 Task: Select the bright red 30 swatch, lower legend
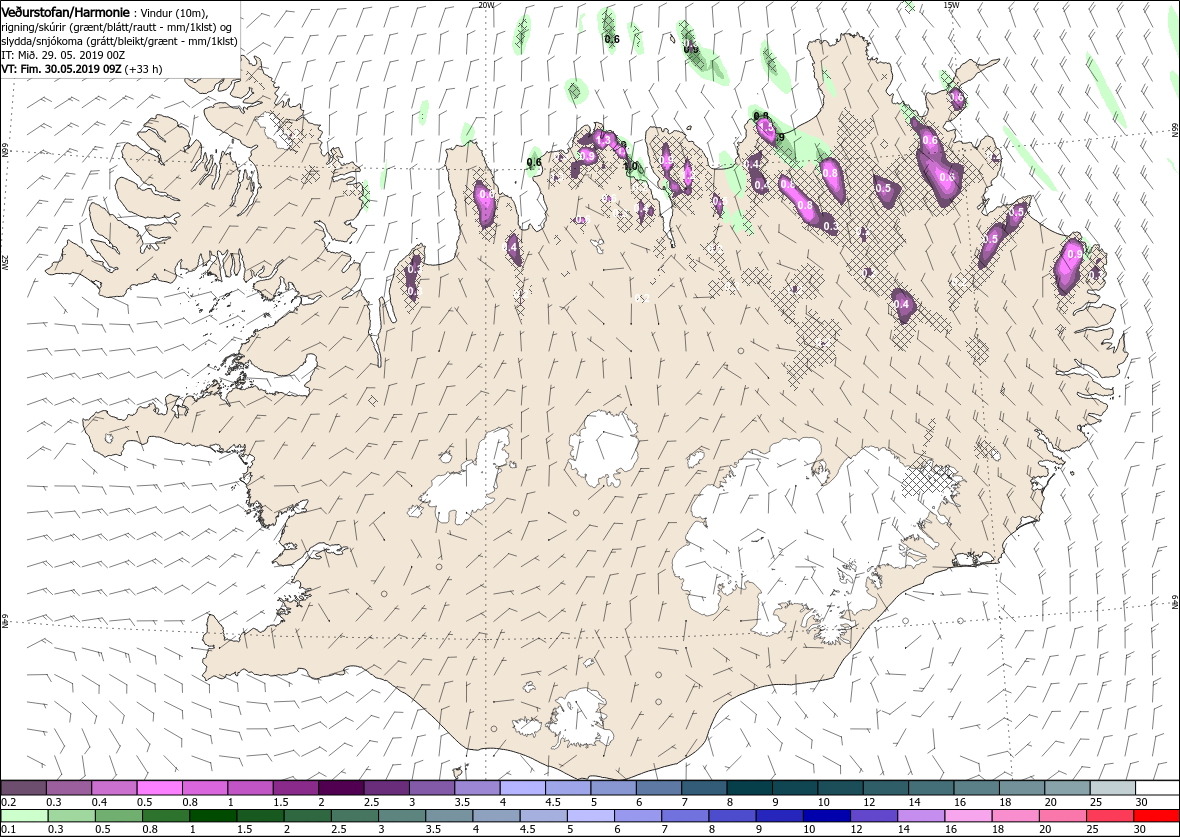pyautogui.click(x=1156, y=816)
